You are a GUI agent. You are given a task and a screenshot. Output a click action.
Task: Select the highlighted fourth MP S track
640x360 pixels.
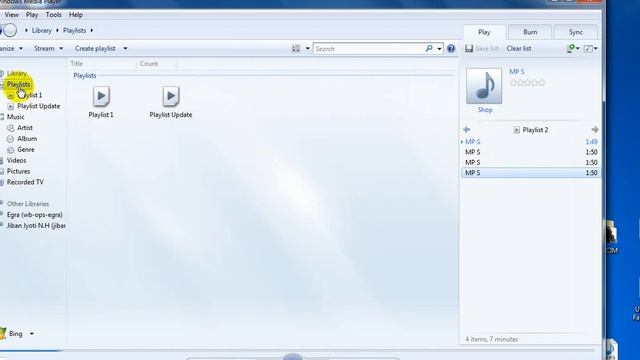coord(531,173)
